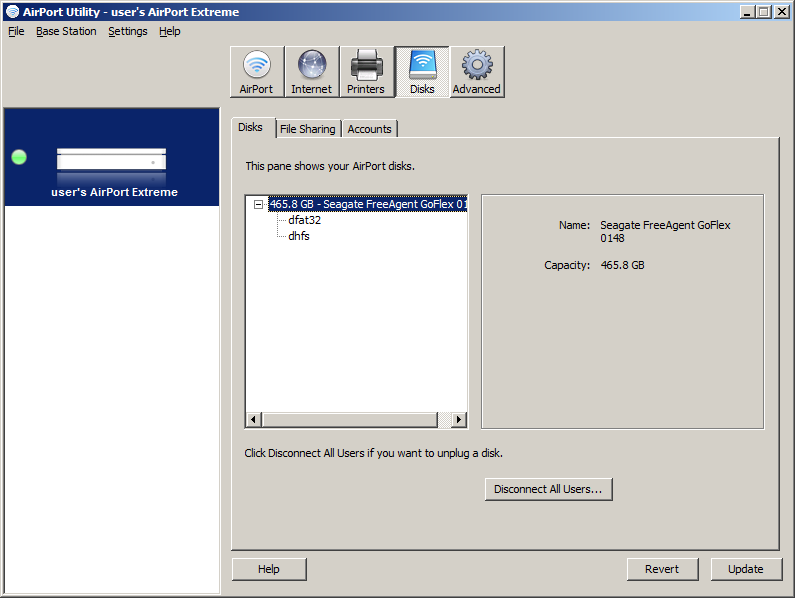Click the Revert button
The image size is (795, 598).
[662, 569]
